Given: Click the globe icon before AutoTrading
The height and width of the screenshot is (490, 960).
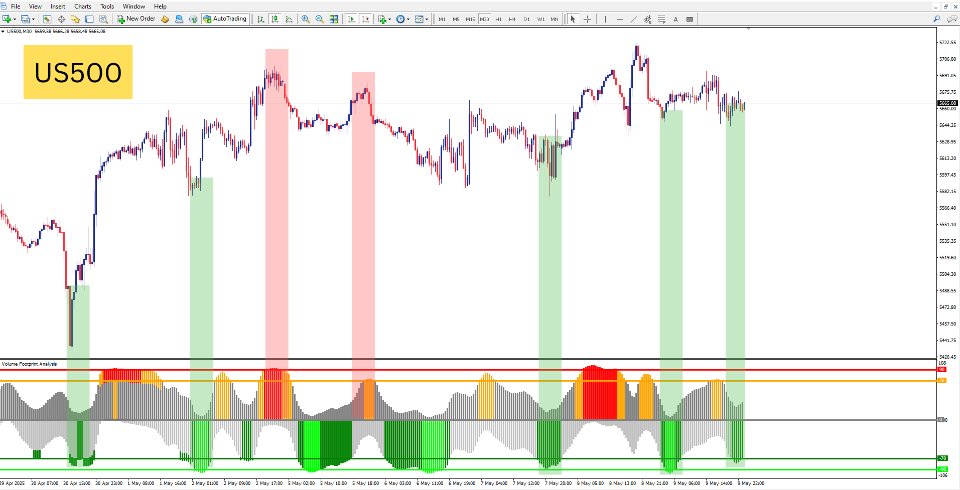Looking at the screenshot, I should pos(193,19).
